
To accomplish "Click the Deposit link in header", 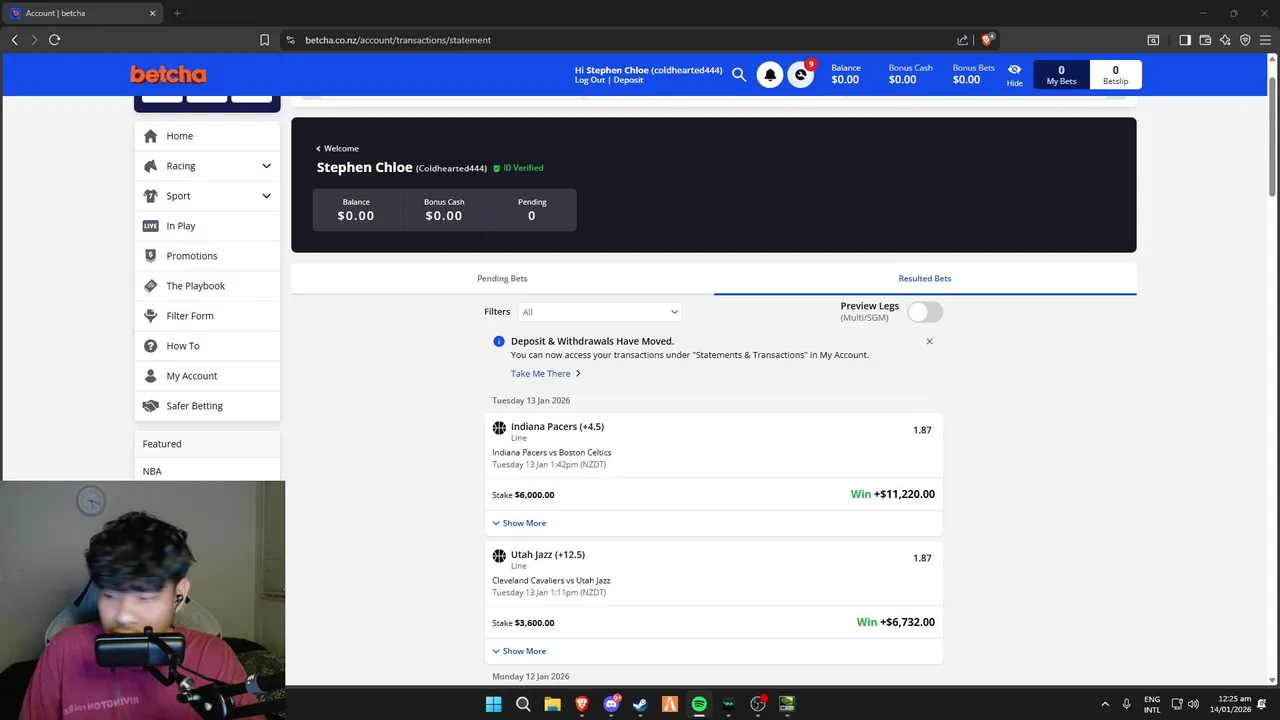I will point(629,80).
